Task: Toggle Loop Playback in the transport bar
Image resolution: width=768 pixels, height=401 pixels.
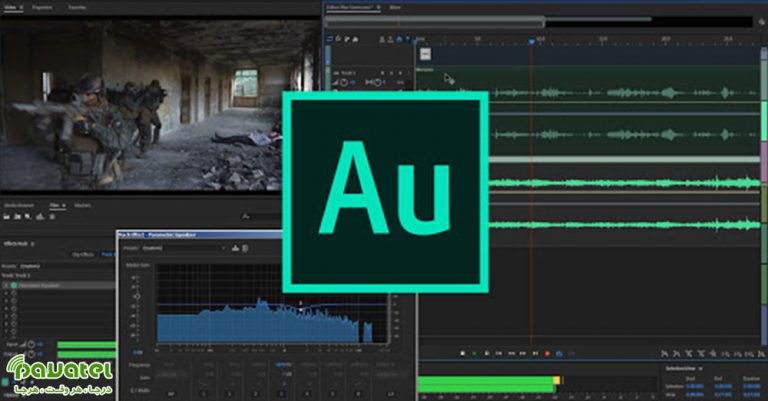Action: click(x=559, y=353)
